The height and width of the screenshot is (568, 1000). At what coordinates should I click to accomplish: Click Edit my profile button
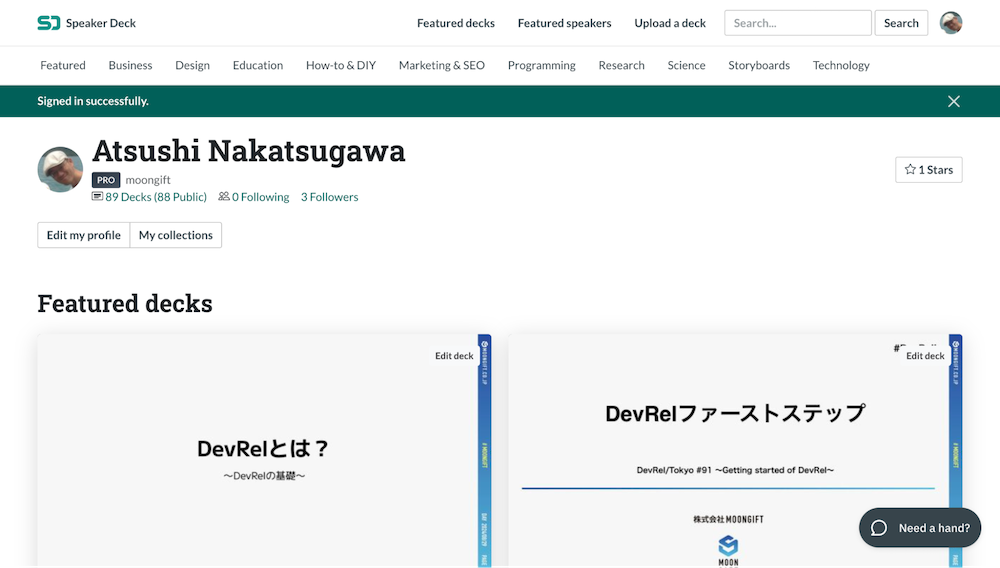point(84,235)
